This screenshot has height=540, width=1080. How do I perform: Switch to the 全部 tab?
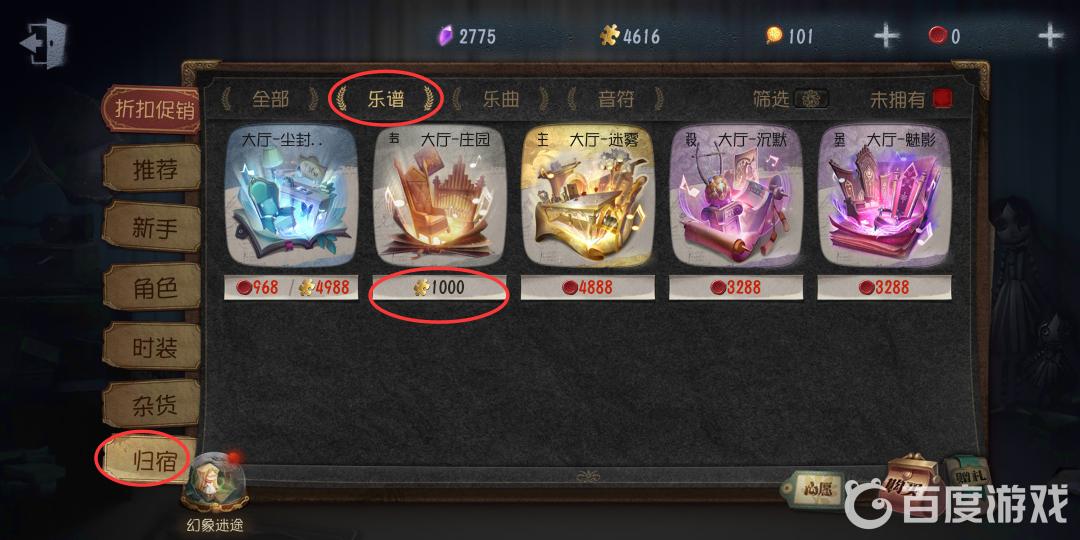pyautogui.click(x=270, y=99)
